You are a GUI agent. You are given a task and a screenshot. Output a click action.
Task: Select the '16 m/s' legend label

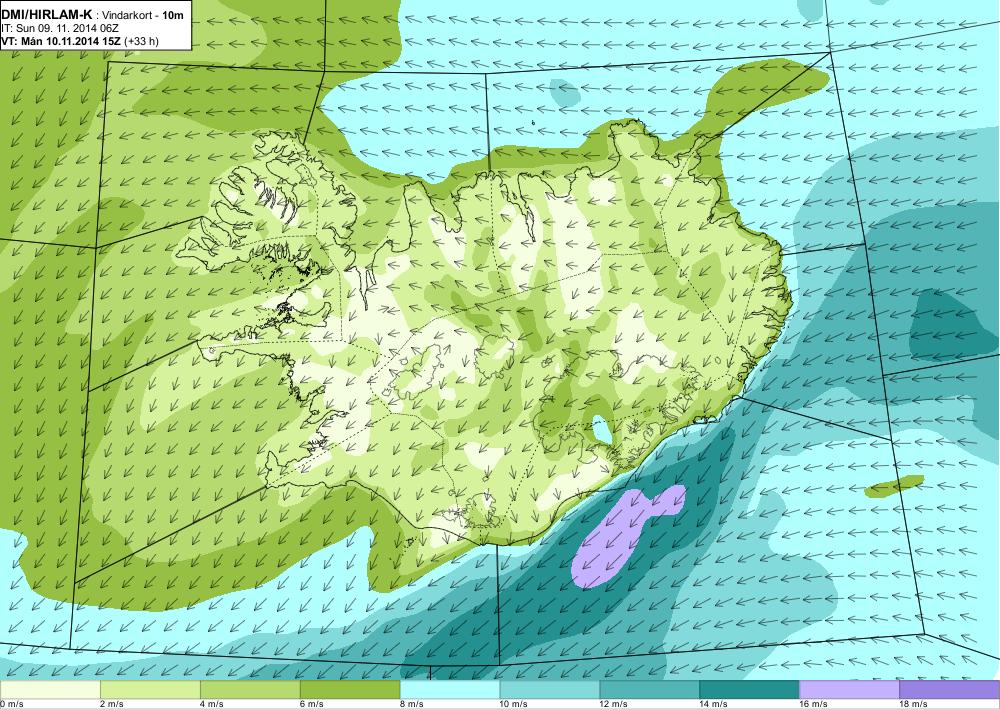pyautogui.click(x=813, y=704)
